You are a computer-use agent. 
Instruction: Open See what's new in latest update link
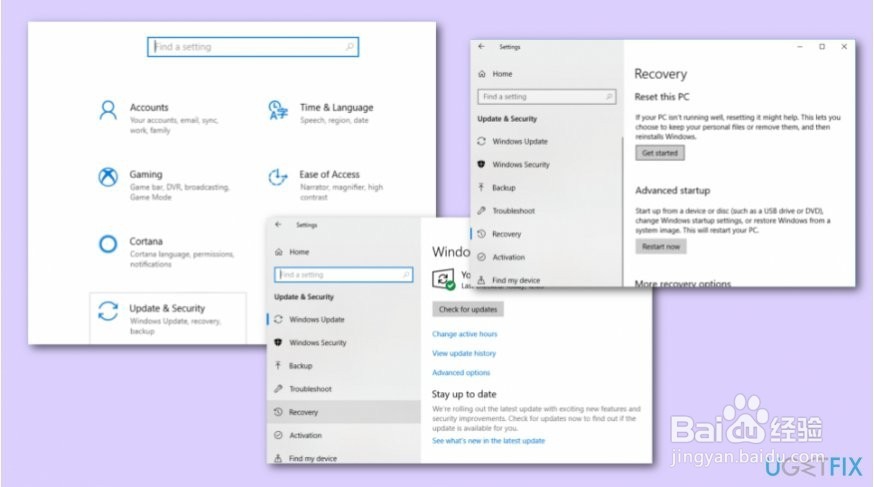point(488,441)
